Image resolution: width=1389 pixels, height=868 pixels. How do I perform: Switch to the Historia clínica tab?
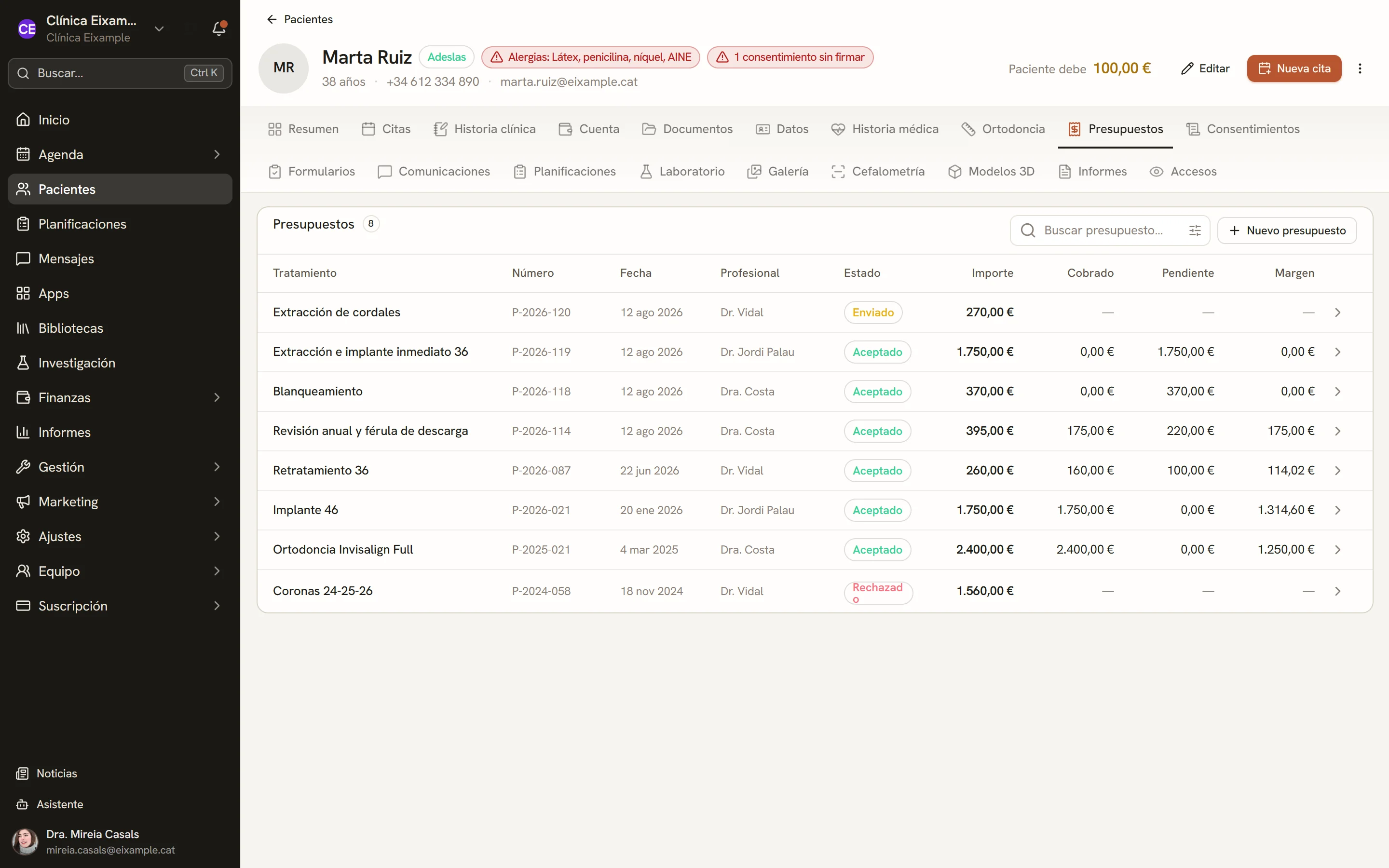coord(484,129)
